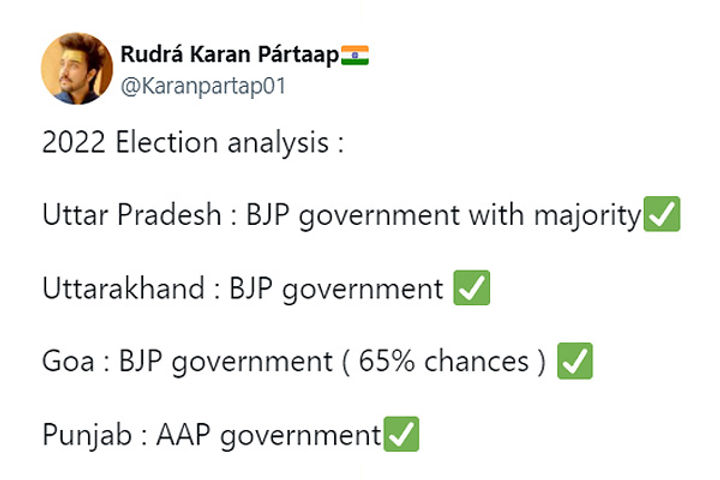Click the word "Goa" in the tweet
This screenshot has height=480, width=720.
tap(68, 361)
